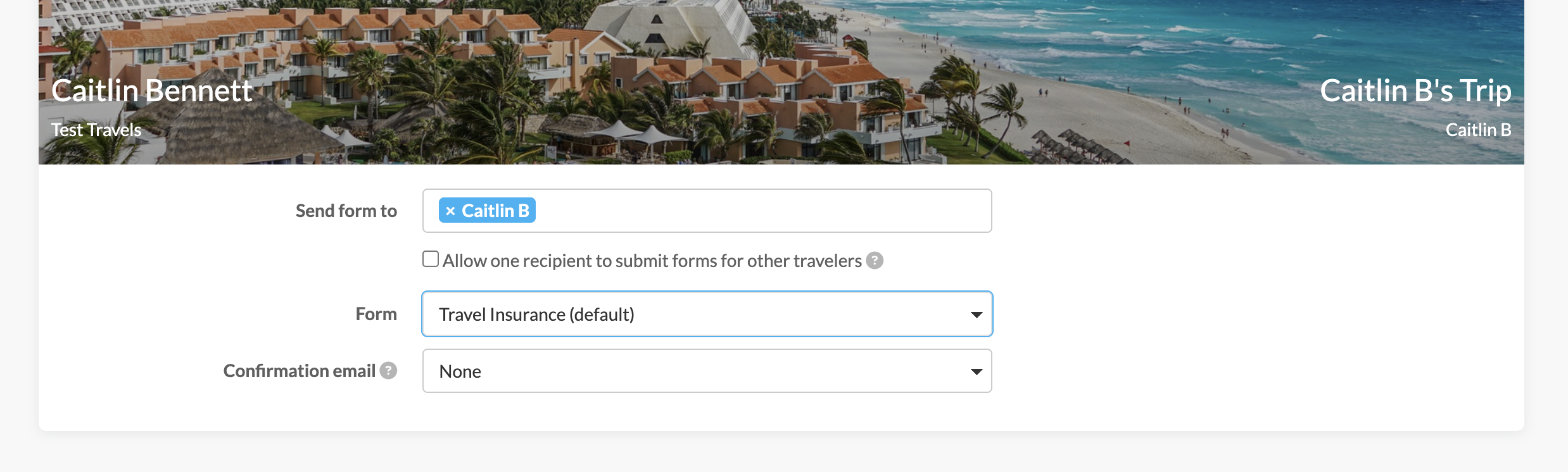
Task: Click the Confirmation email help icon
Action: (388, 371)
